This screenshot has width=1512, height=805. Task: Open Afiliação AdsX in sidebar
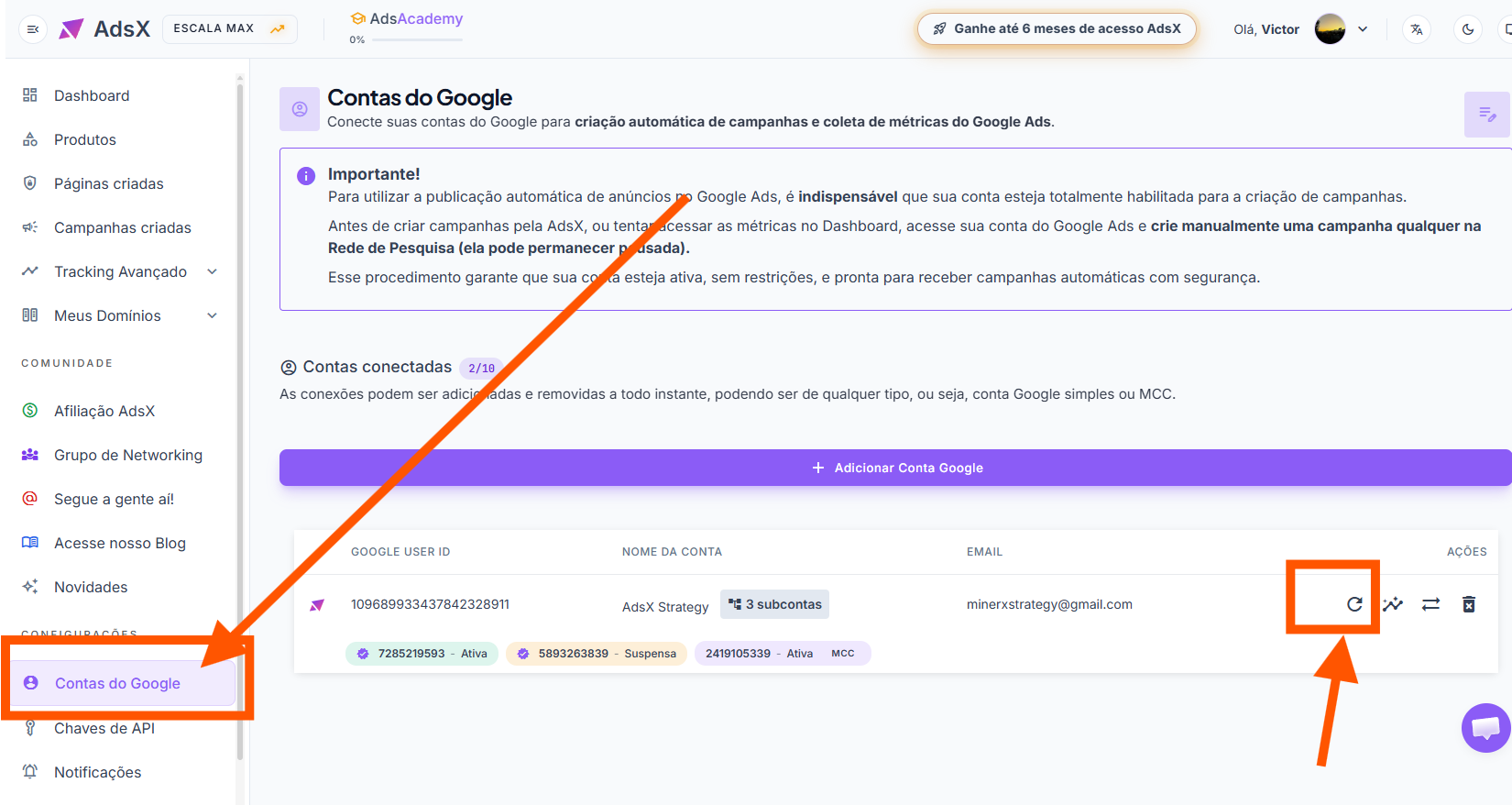(x=104, y=411)
